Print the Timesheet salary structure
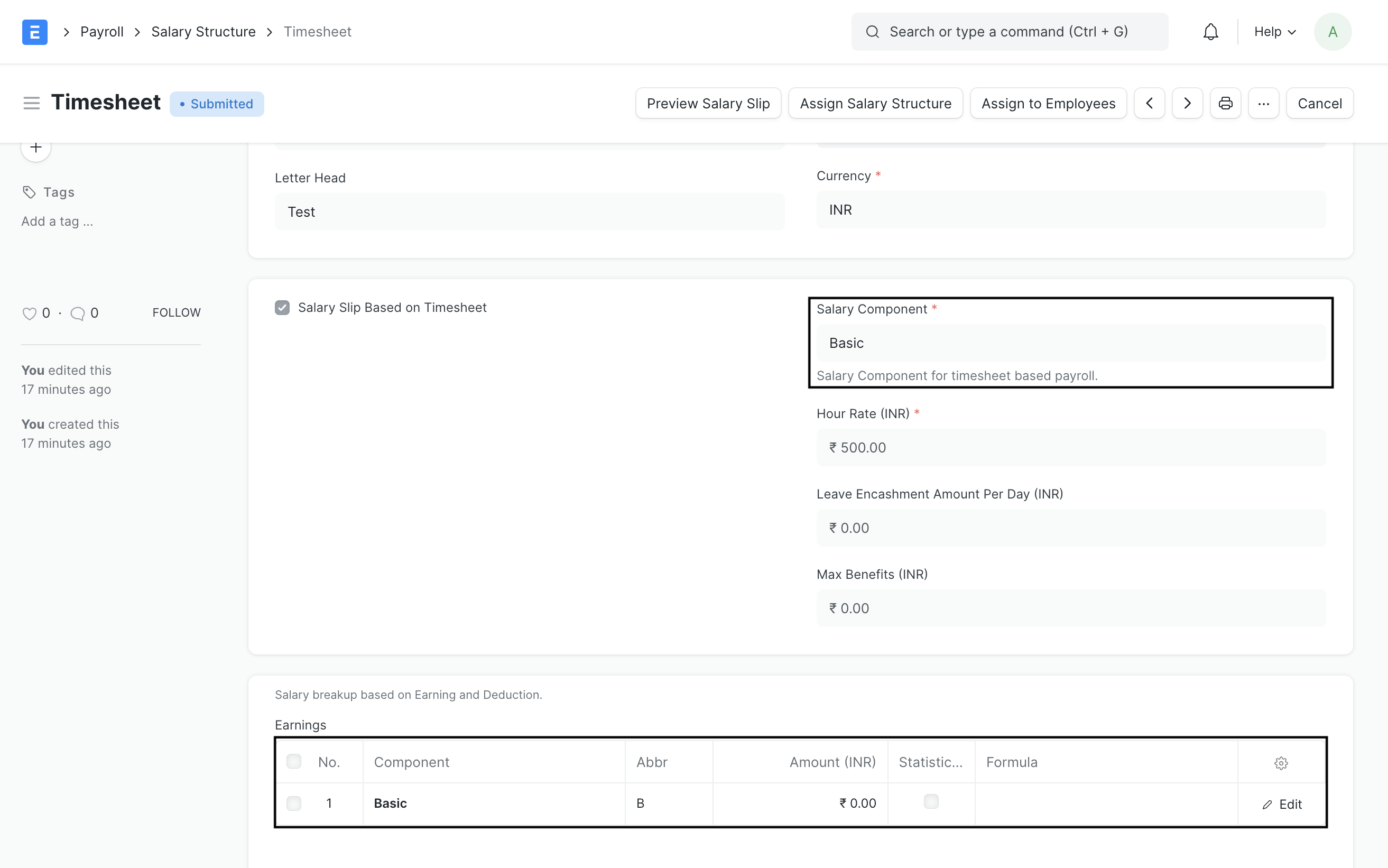 click(1225, 103)
